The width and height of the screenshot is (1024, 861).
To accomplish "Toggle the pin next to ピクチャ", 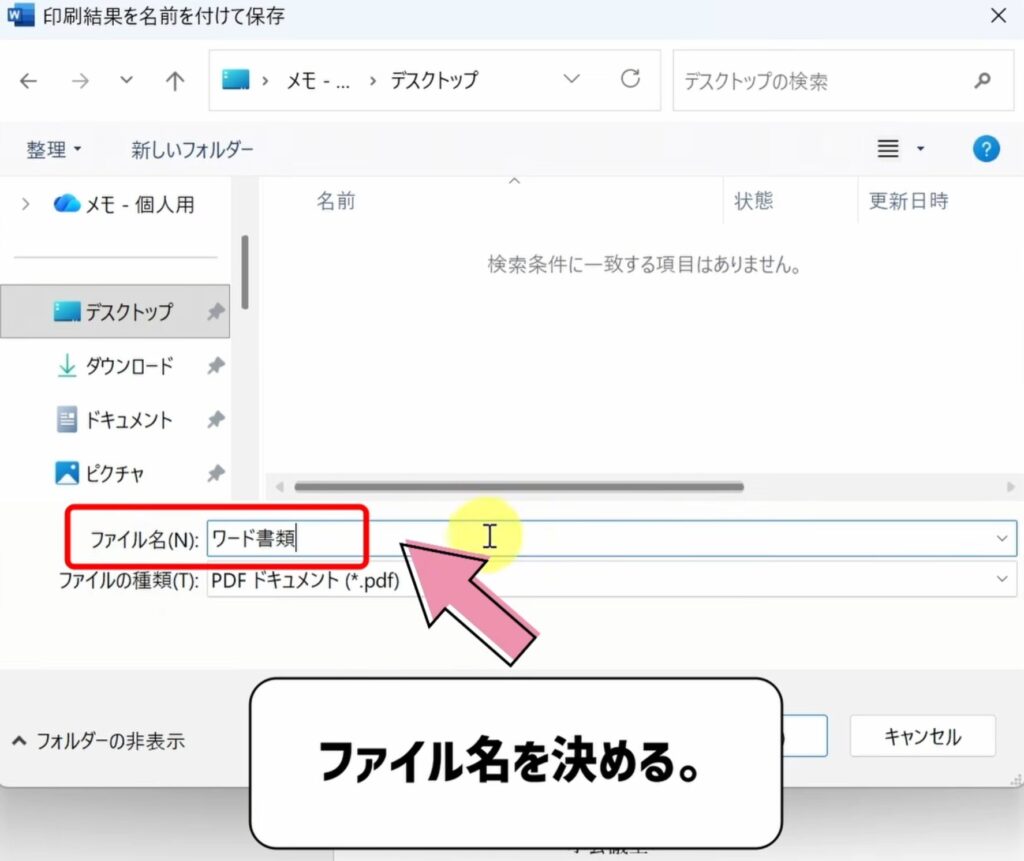I will [216, 473].
